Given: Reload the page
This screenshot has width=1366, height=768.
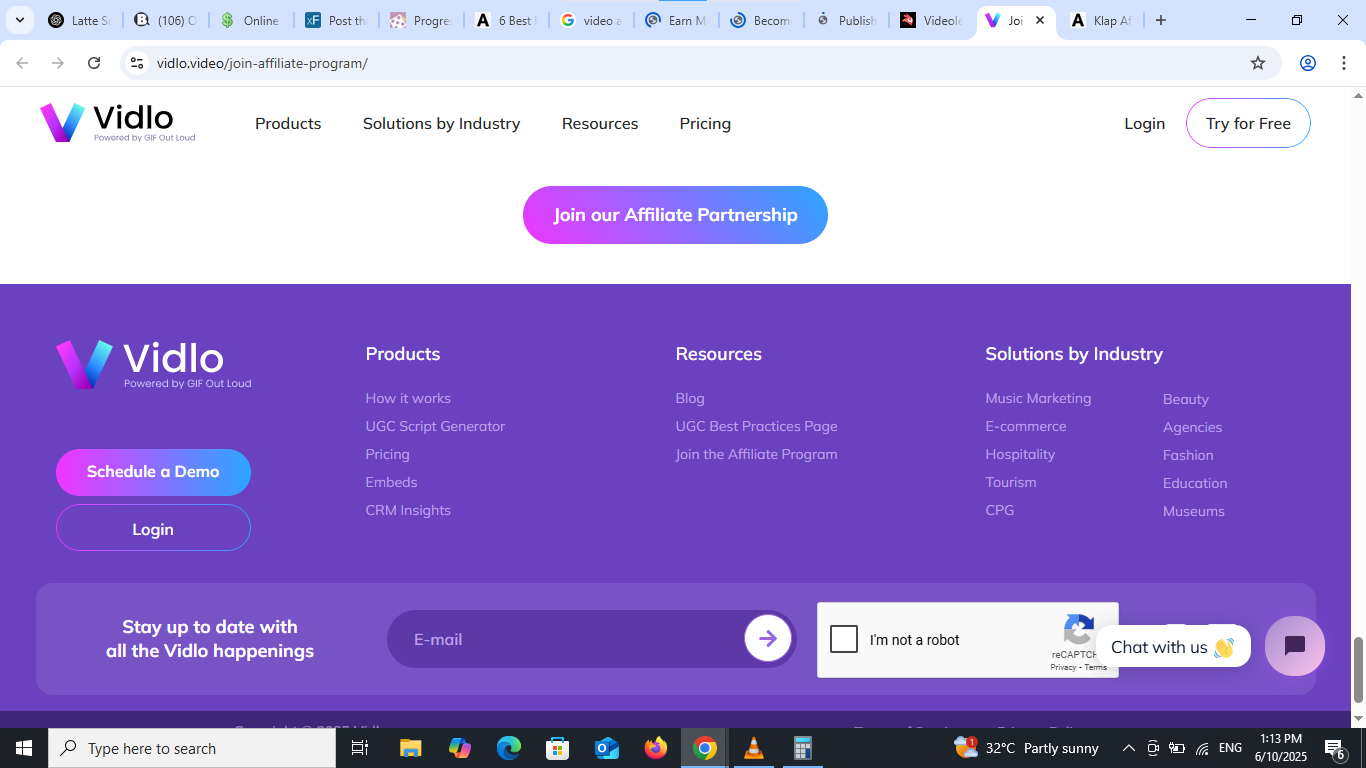Looking at the screenshot, I should (94, 63).
